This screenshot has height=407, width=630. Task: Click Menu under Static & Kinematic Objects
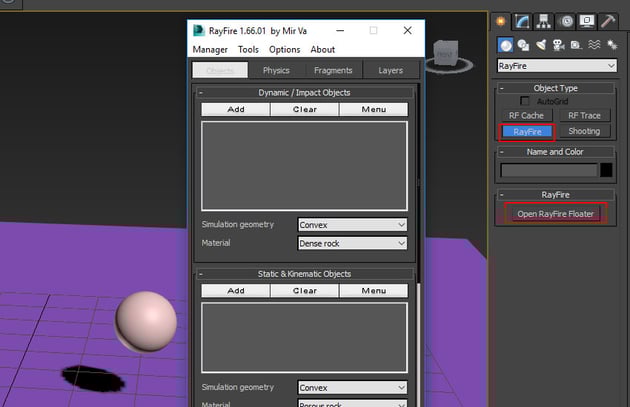pyautogui.click(x=374, y=290)
